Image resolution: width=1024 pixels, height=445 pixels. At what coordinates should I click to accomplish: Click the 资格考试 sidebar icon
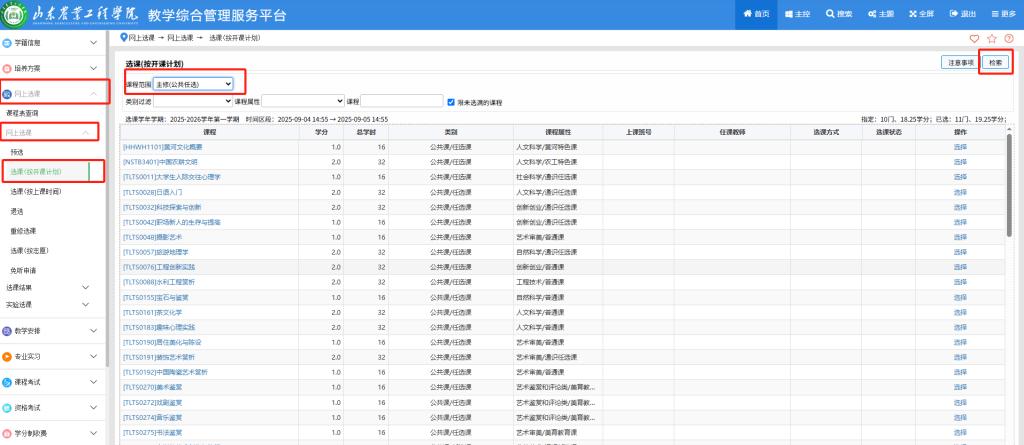(7, 408)
